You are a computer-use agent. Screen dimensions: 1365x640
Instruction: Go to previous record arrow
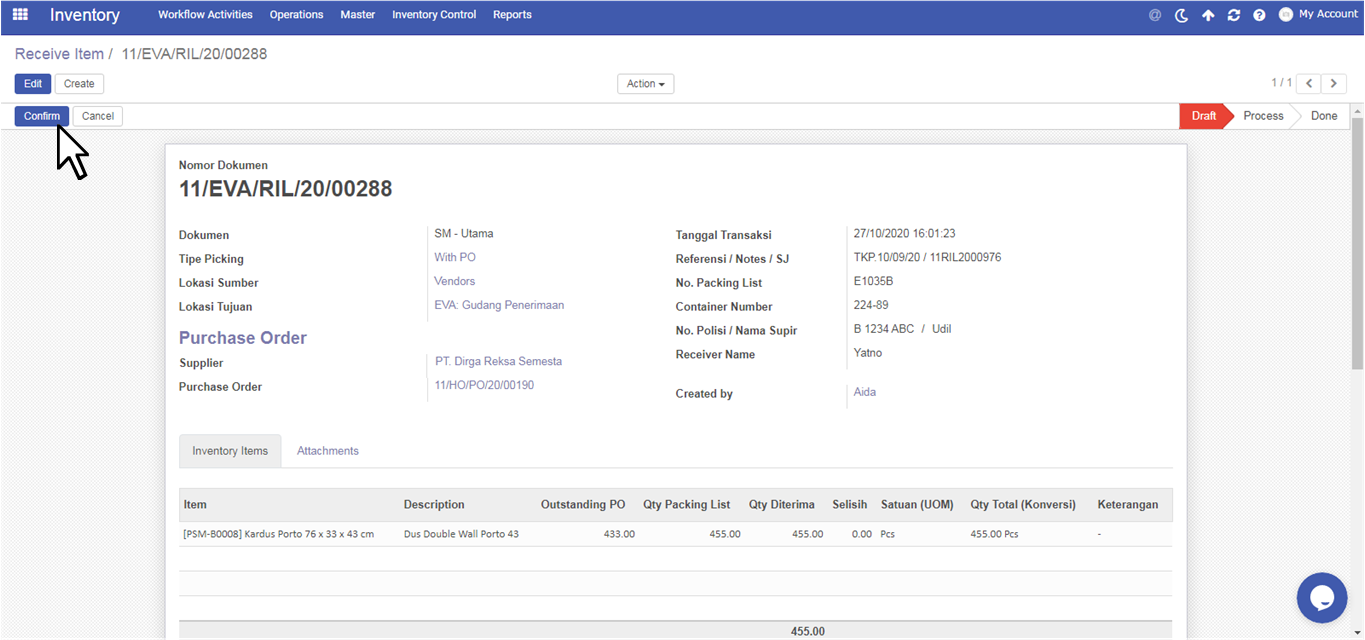coord(1309,84)
